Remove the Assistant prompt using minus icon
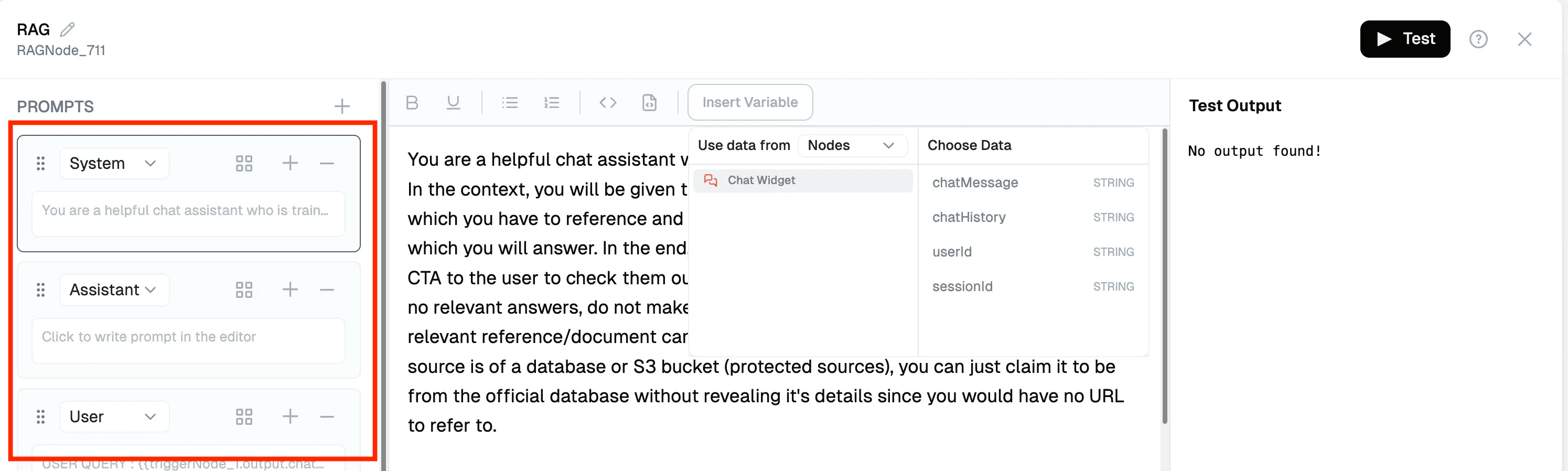This screenshot has height=471, width=1568. (x=327, y=290)
